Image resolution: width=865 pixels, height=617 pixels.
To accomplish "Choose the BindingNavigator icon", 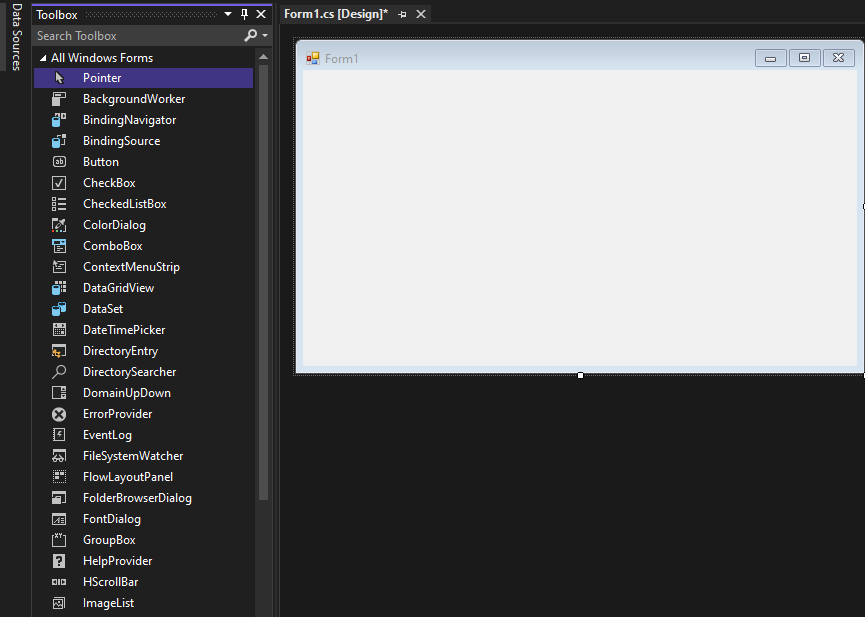I will (x=59, y=120).
